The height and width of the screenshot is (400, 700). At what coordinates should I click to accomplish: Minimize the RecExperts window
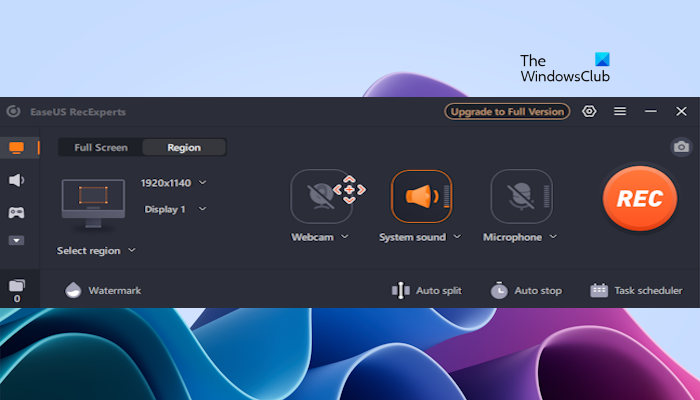coord(650,111)
